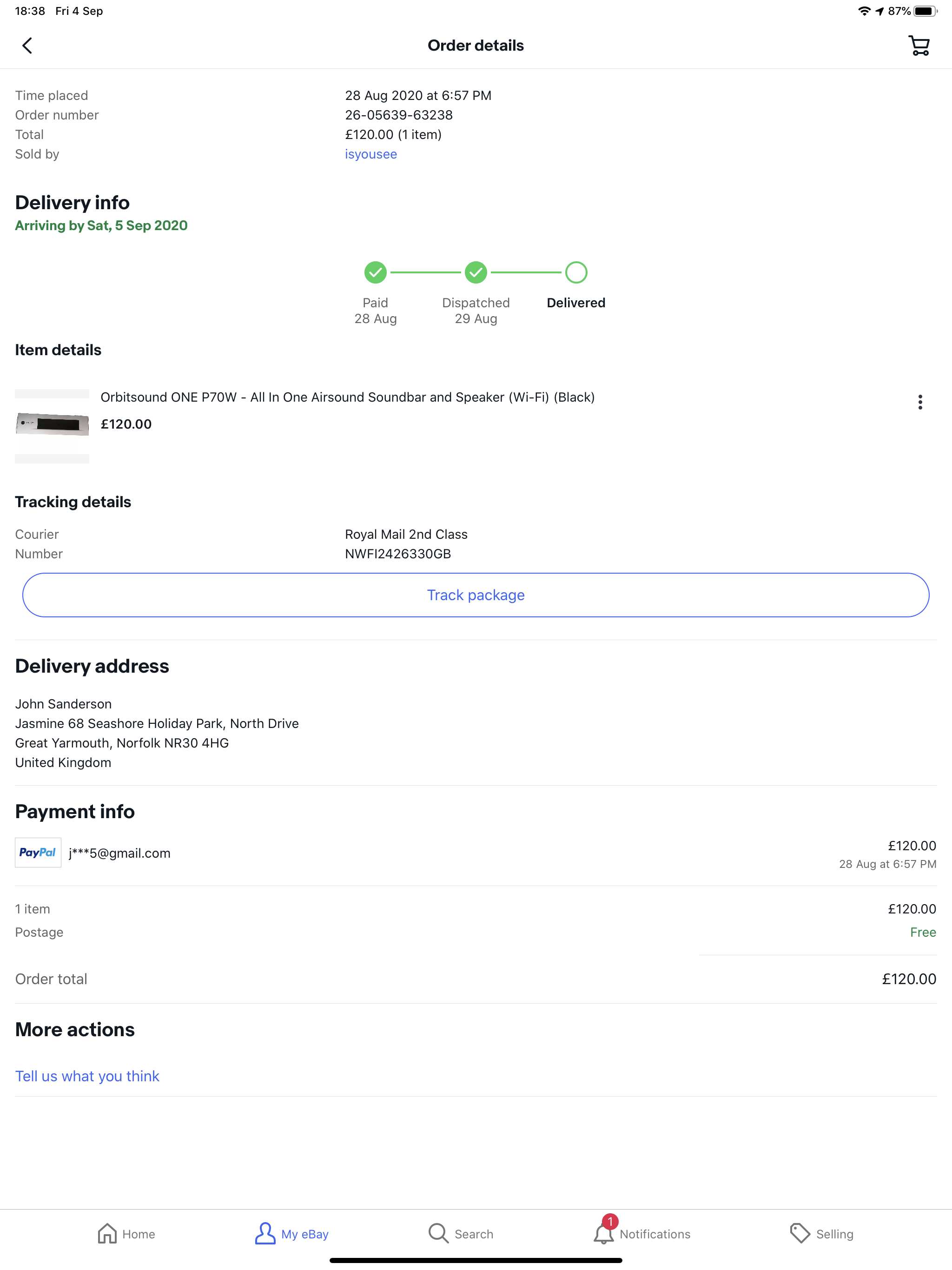The height and width of the screenshot is (1270, 952).
Task: Tap the Payment info heading
Action: (x=75, y=811)
